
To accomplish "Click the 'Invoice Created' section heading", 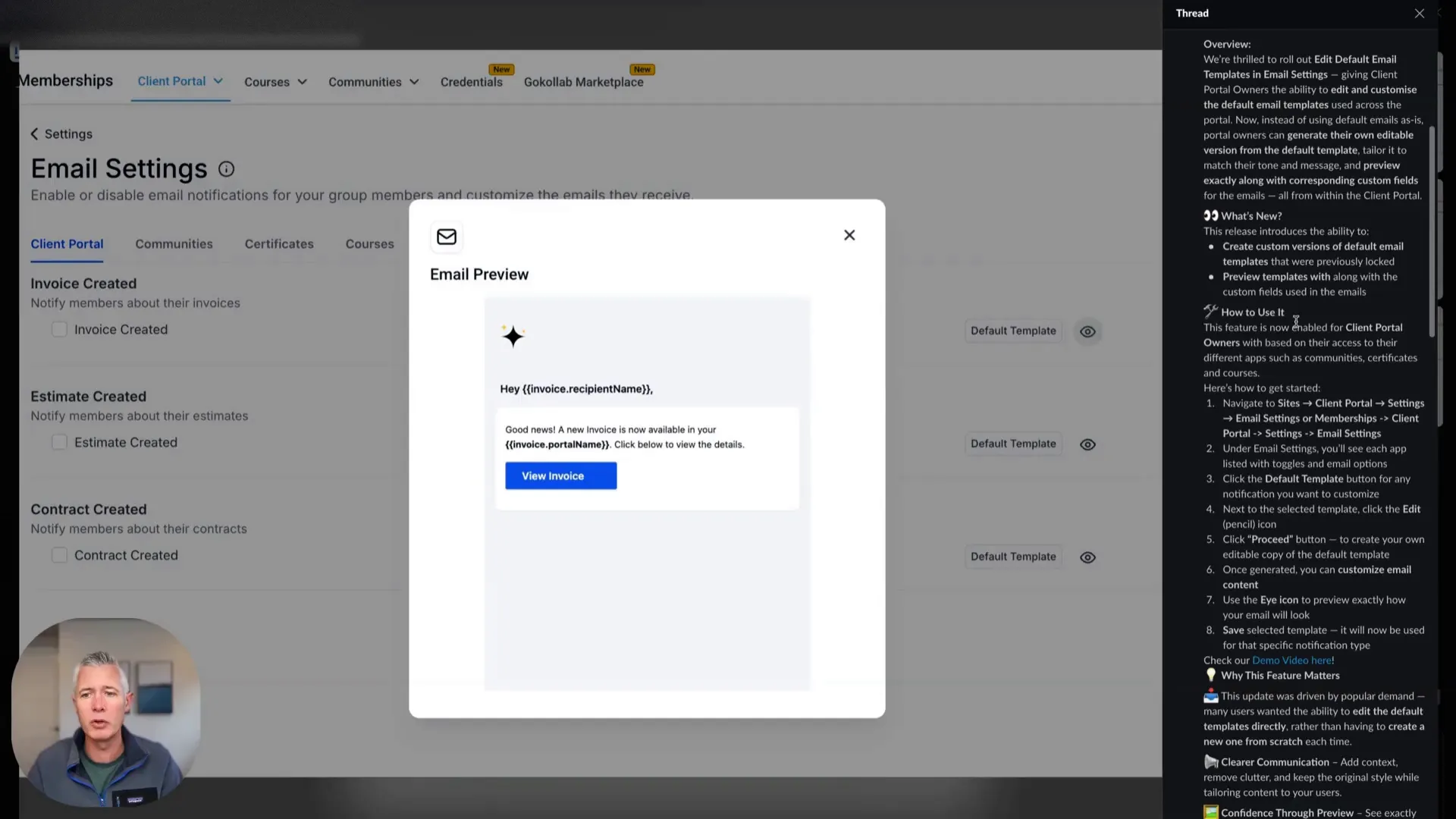I will (83, 284).
